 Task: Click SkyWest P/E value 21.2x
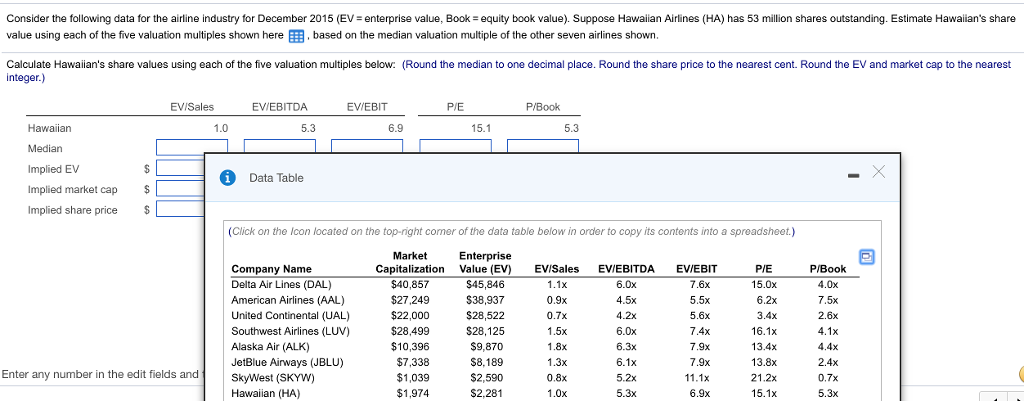(764, 378)
